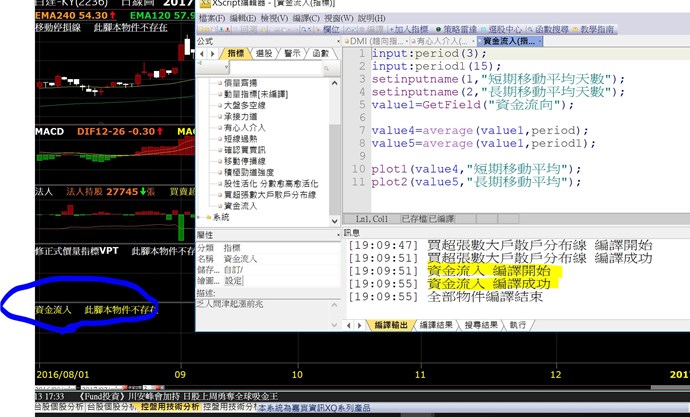
Task: Select the 搜尋結果 output tab
Action: pos(482,325)
